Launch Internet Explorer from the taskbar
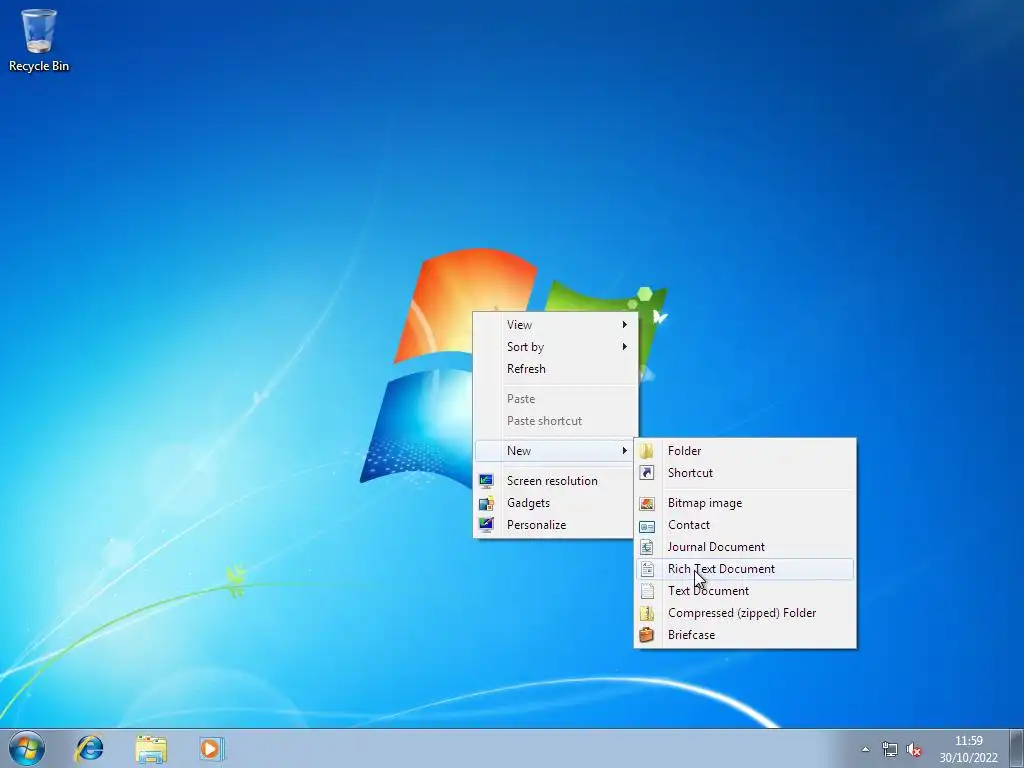 pos(89,748)
